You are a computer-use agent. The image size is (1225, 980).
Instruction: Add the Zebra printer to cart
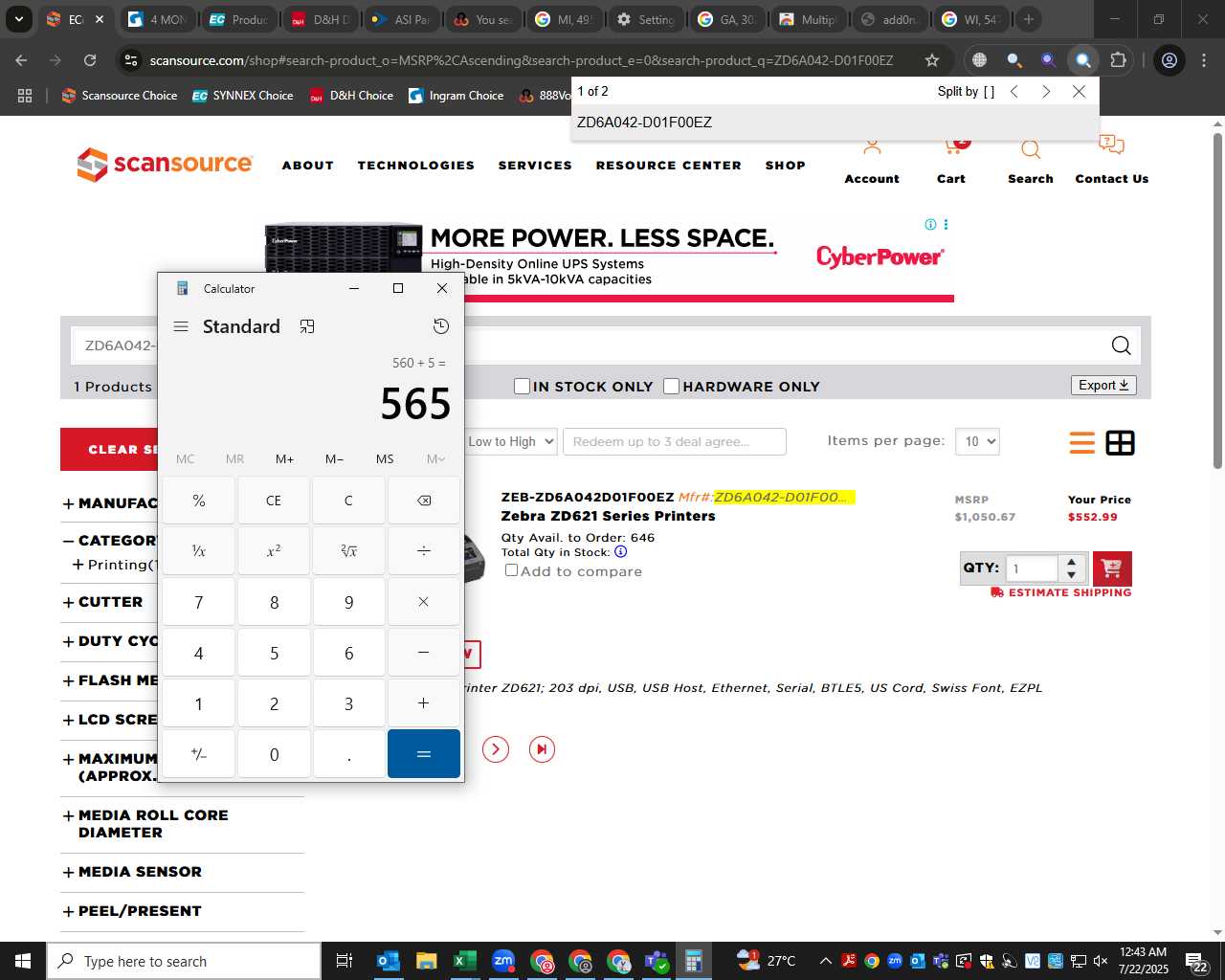pyautogui.click(x=1112, y=568)
